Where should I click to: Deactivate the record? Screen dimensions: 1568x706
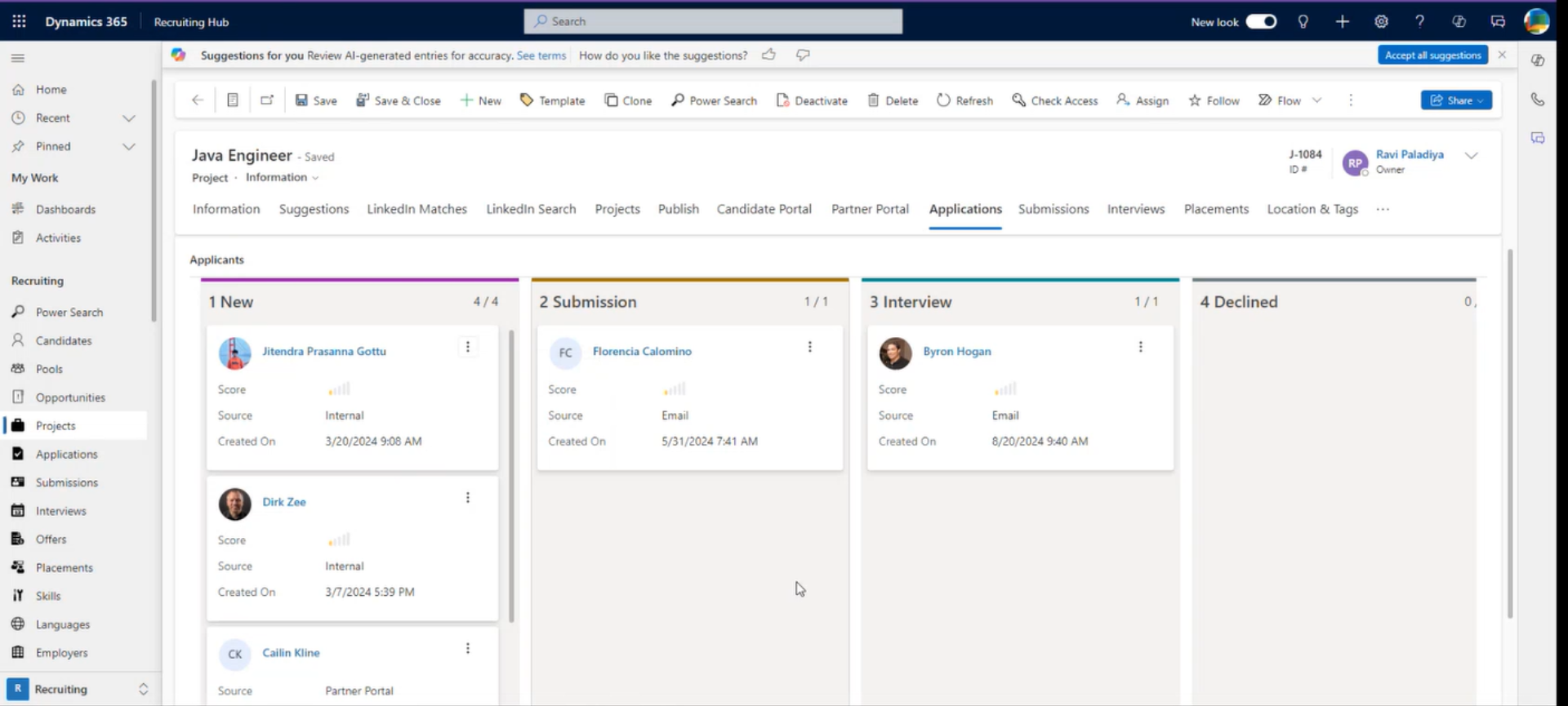[x=812, y=100]
